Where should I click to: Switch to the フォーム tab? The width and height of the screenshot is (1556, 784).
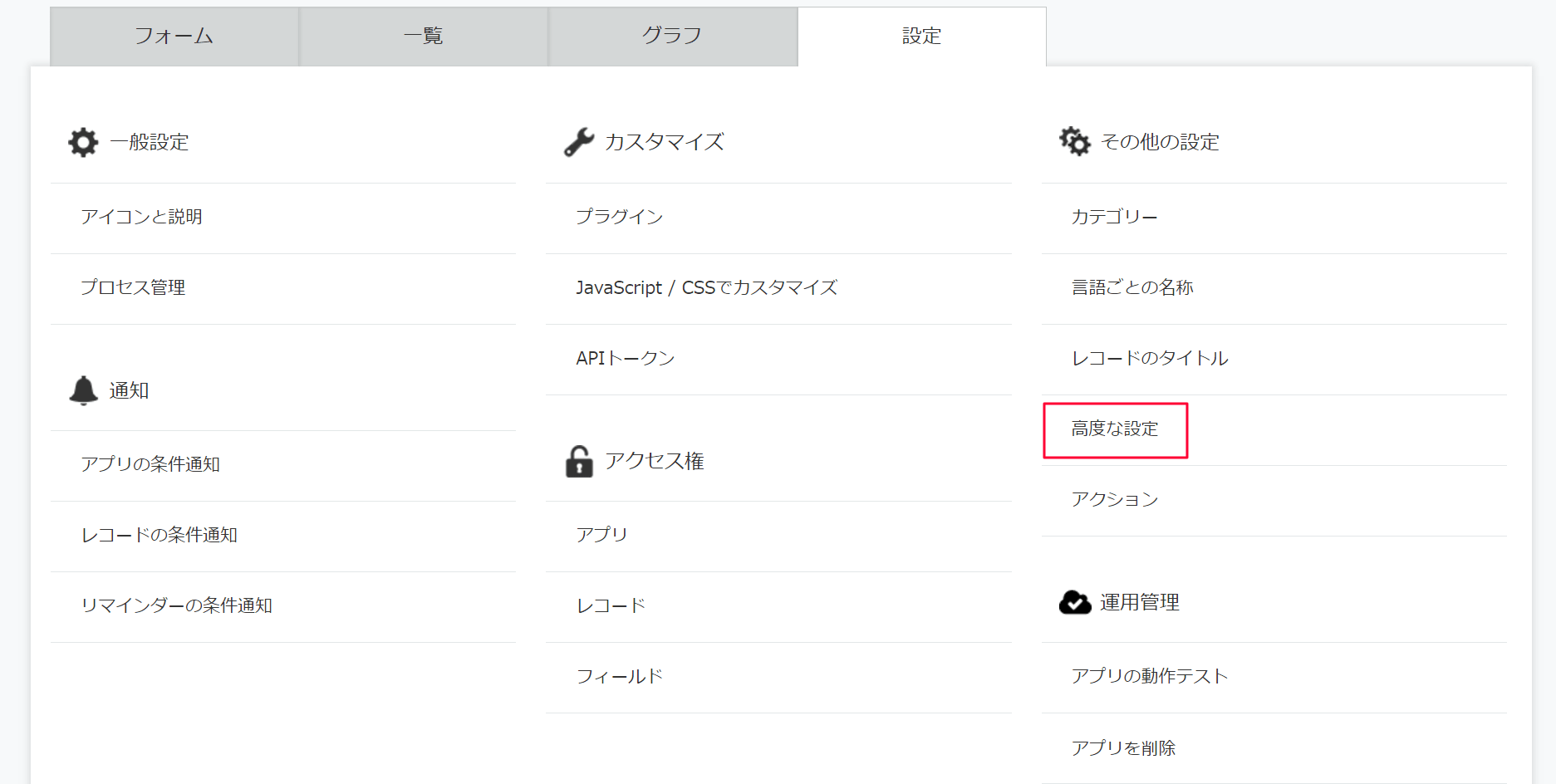click(174, 37)
